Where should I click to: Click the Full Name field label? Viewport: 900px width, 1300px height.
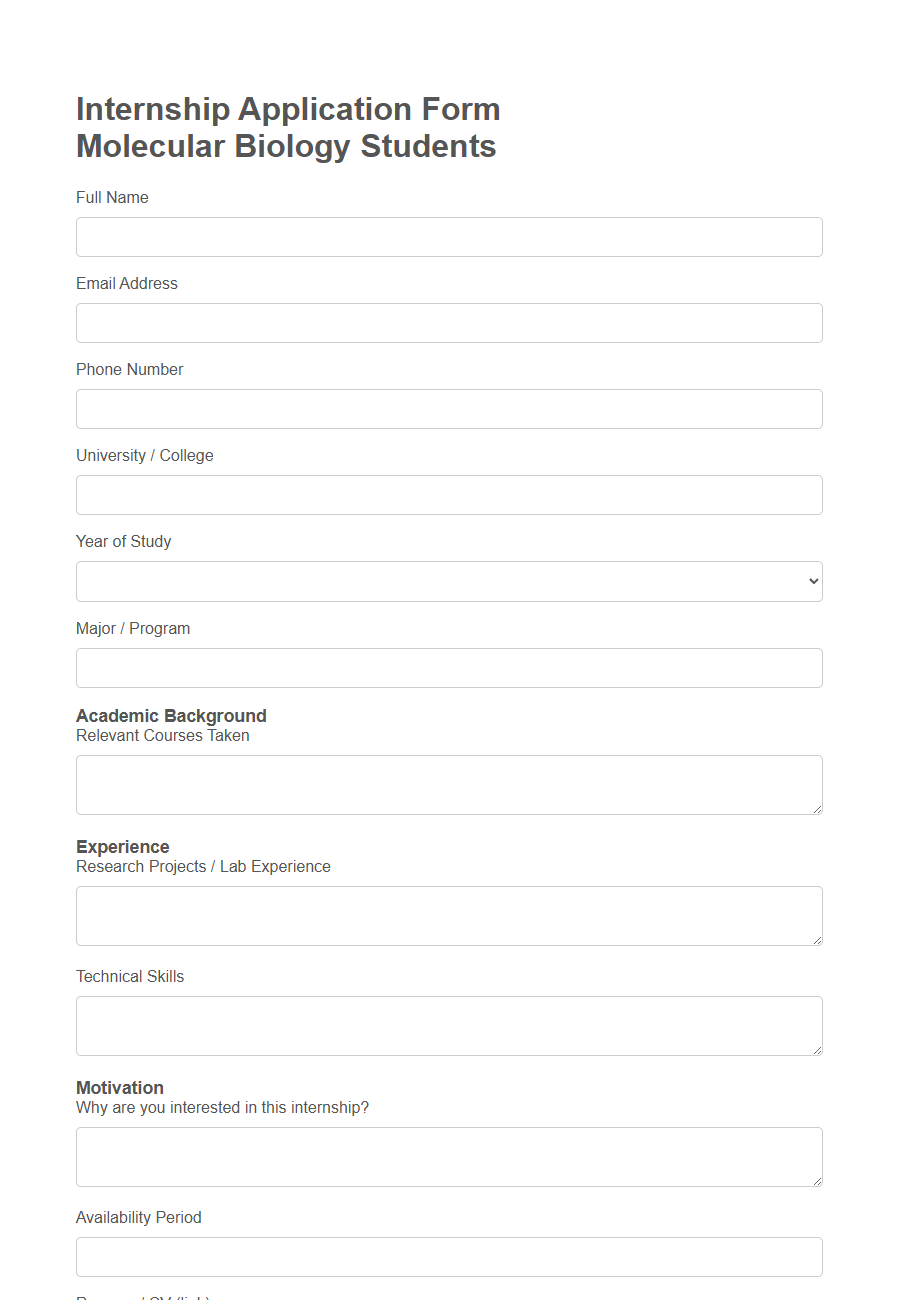pyautogui.click(x=112, y=197)
